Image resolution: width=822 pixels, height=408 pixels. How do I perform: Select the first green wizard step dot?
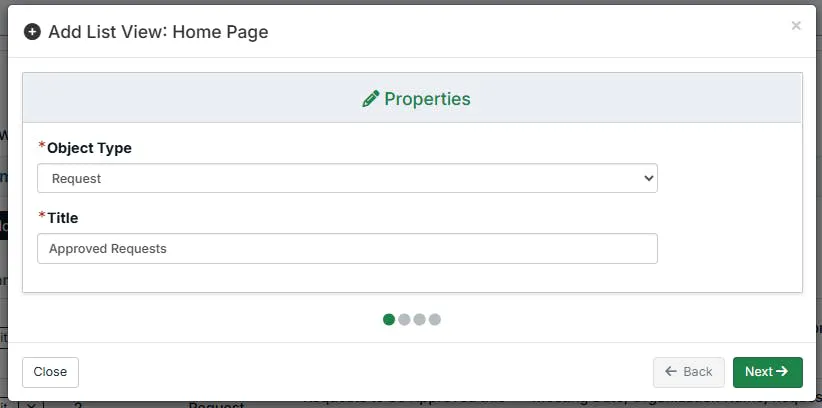pyautogui.click(x=388, y=319)
